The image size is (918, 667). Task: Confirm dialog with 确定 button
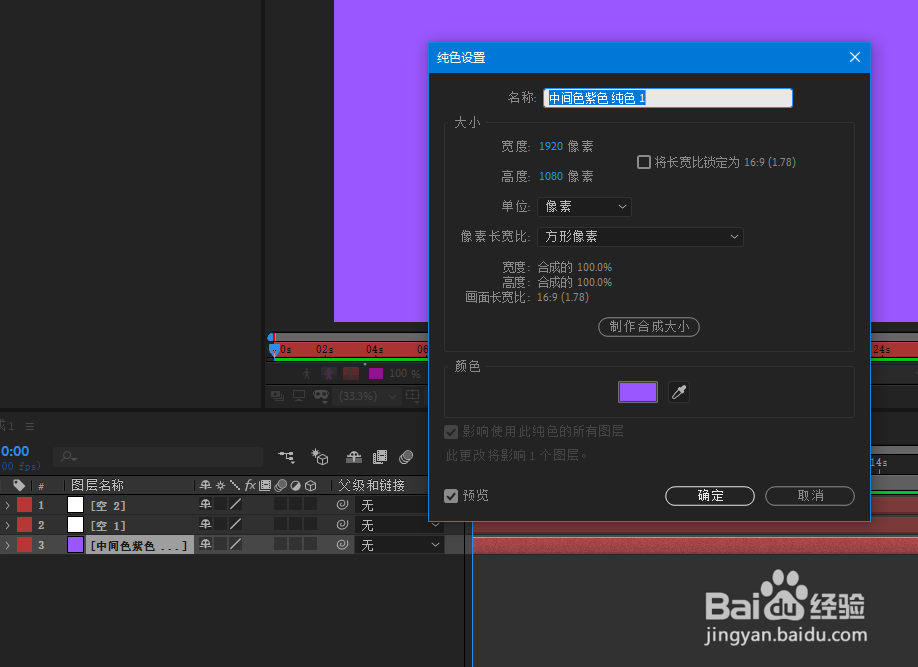point(709,495)
